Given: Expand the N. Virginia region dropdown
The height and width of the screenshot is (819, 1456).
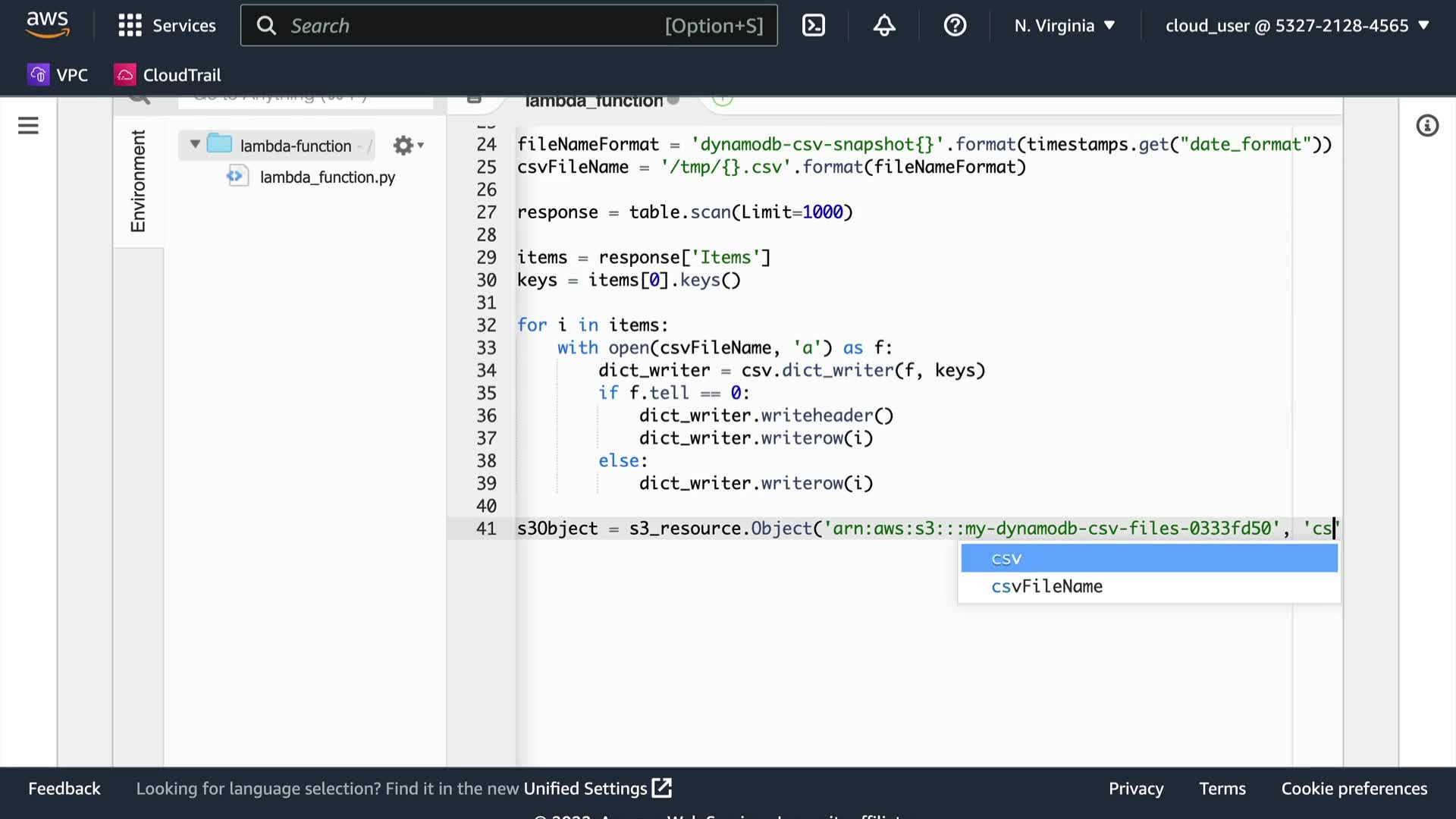Looking at the screenshot, I should (1065, 26).
